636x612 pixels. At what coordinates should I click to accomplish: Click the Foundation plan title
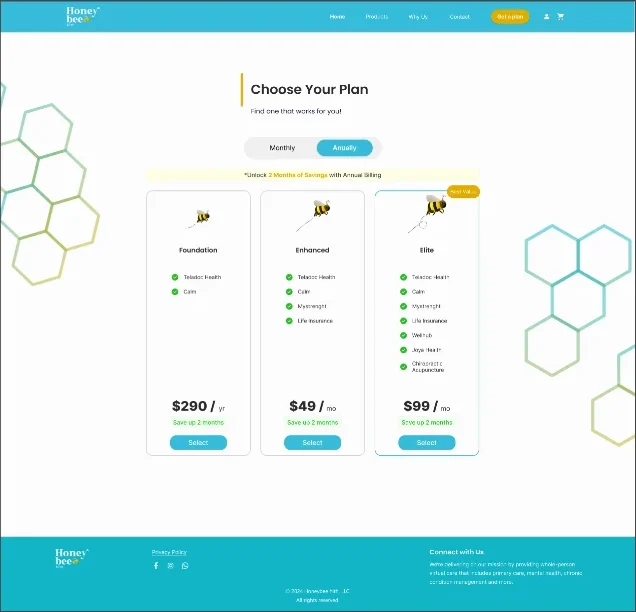tap(198, 250)
